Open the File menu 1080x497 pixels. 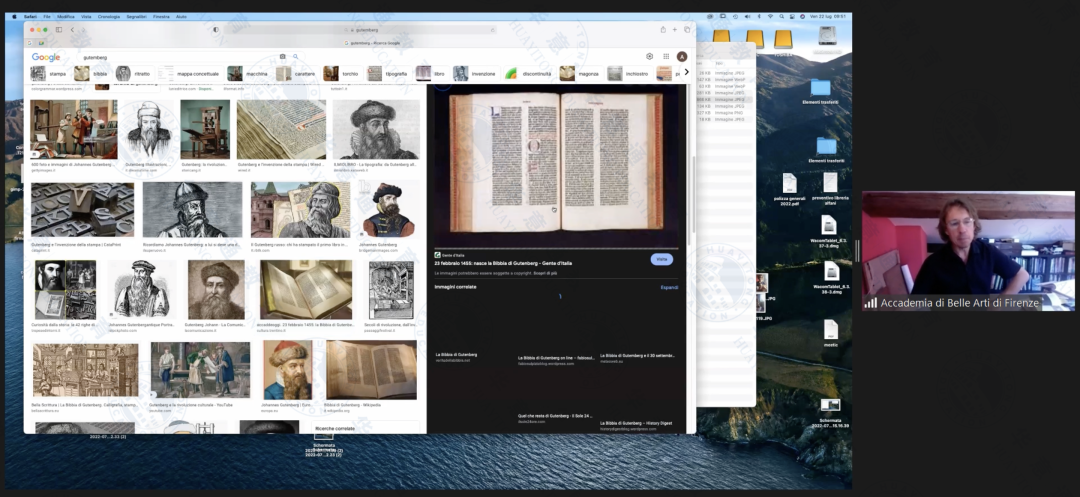(x=47, y=16)
